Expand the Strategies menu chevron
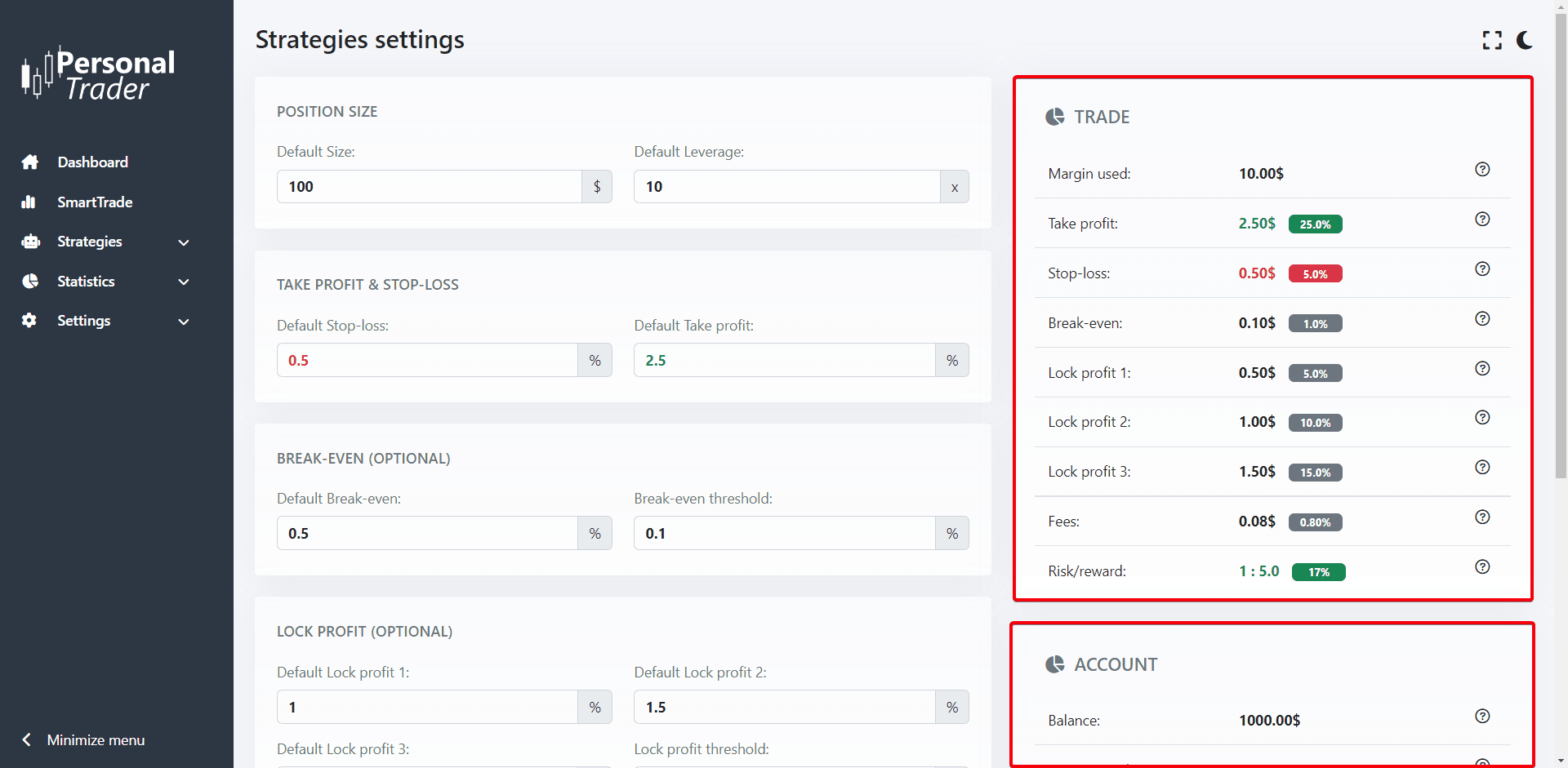 tap(184, 242)
